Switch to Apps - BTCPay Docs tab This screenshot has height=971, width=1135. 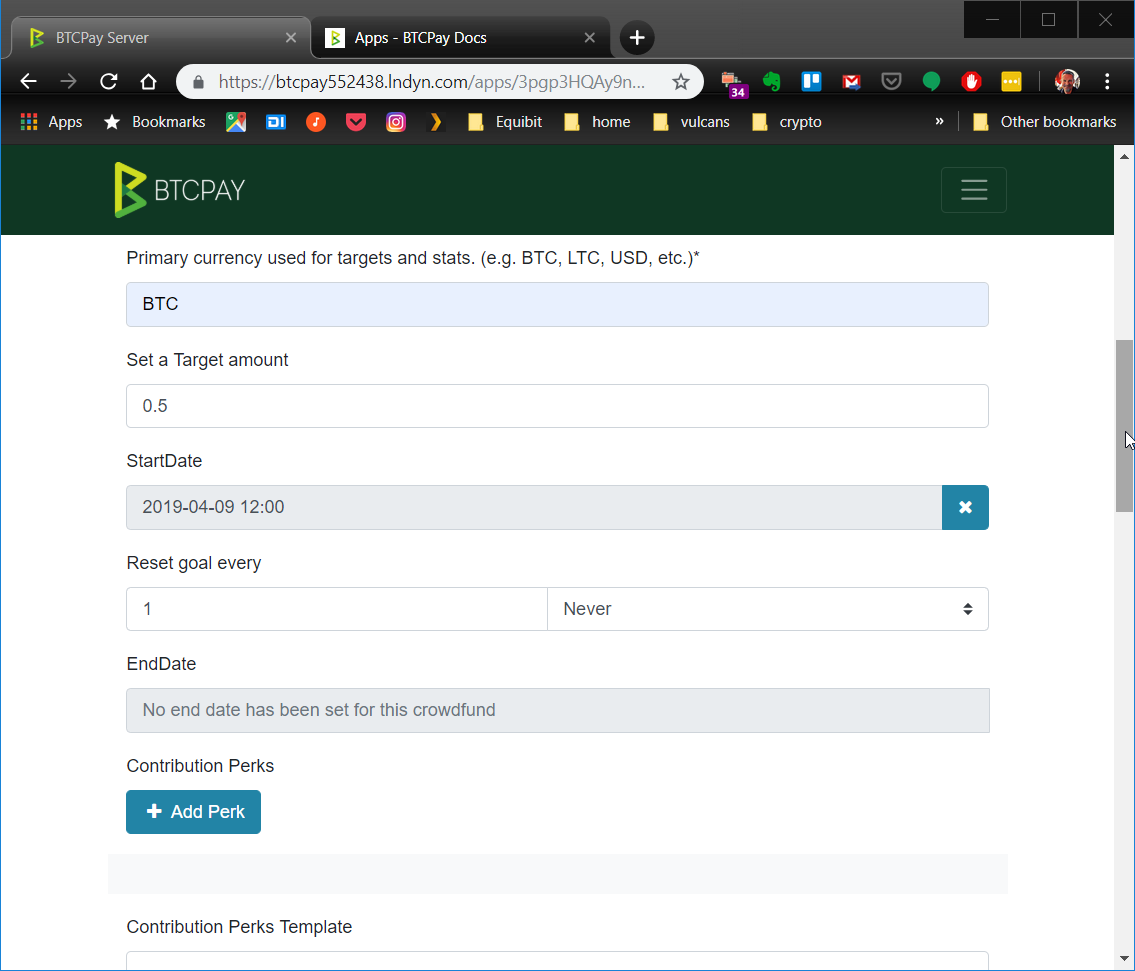tap(460, 38)
